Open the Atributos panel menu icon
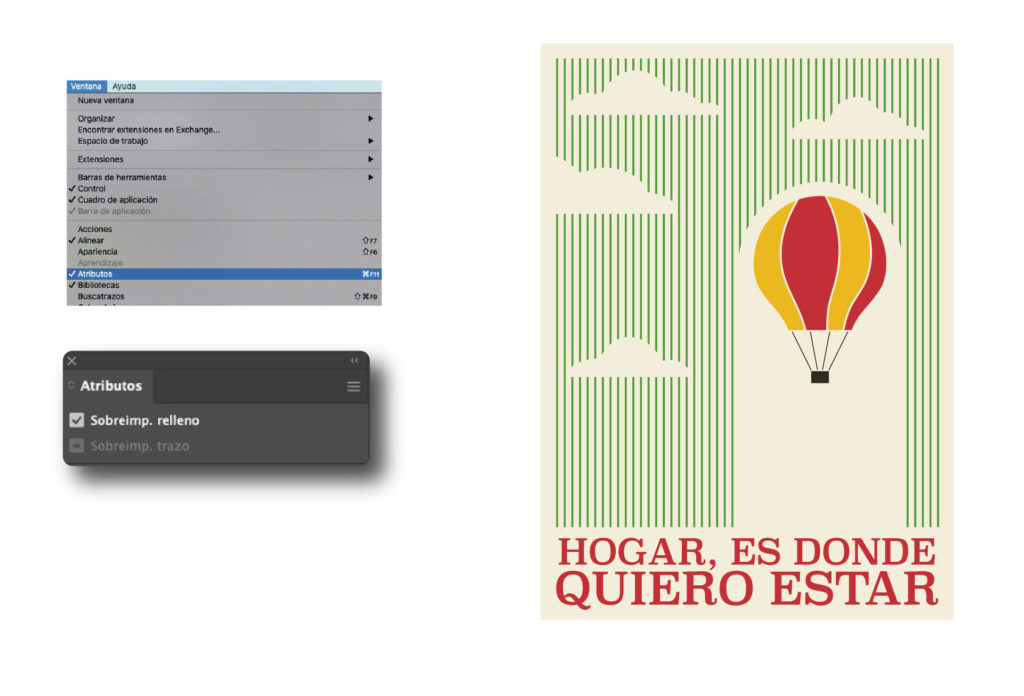Viewport: 1024px width, 696px height. [x=353, y=386]
